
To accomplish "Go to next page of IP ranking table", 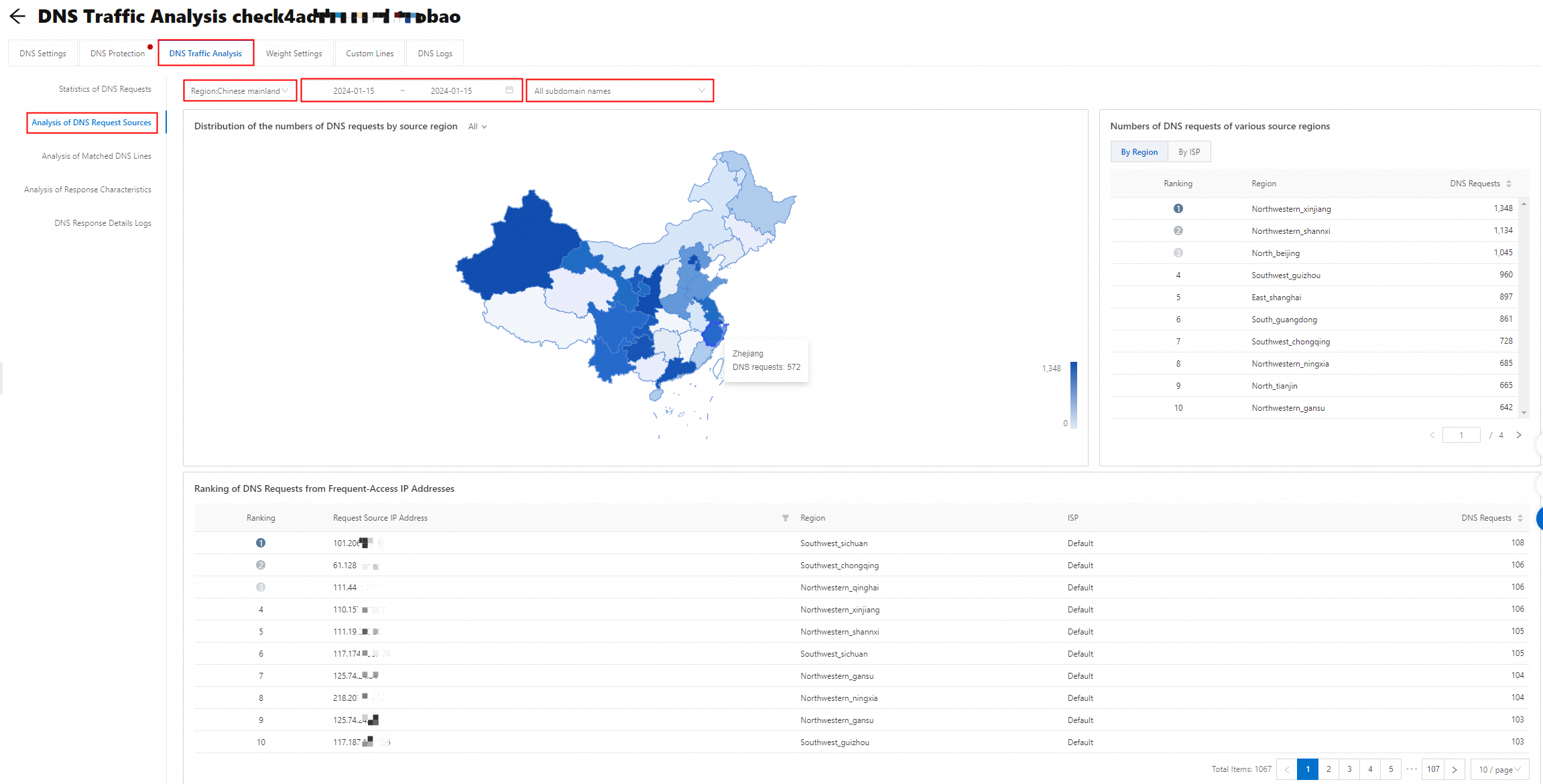I will click(1454, 769).
